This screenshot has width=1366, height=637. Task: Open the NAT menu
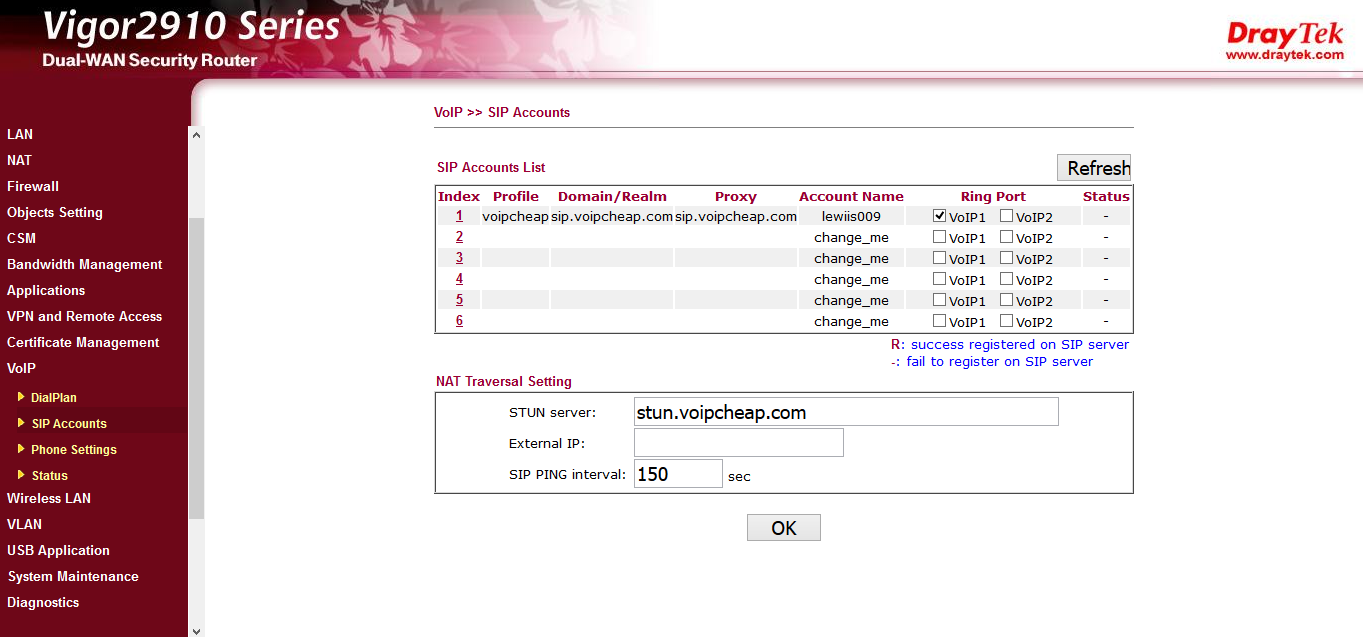coord(19,160)
